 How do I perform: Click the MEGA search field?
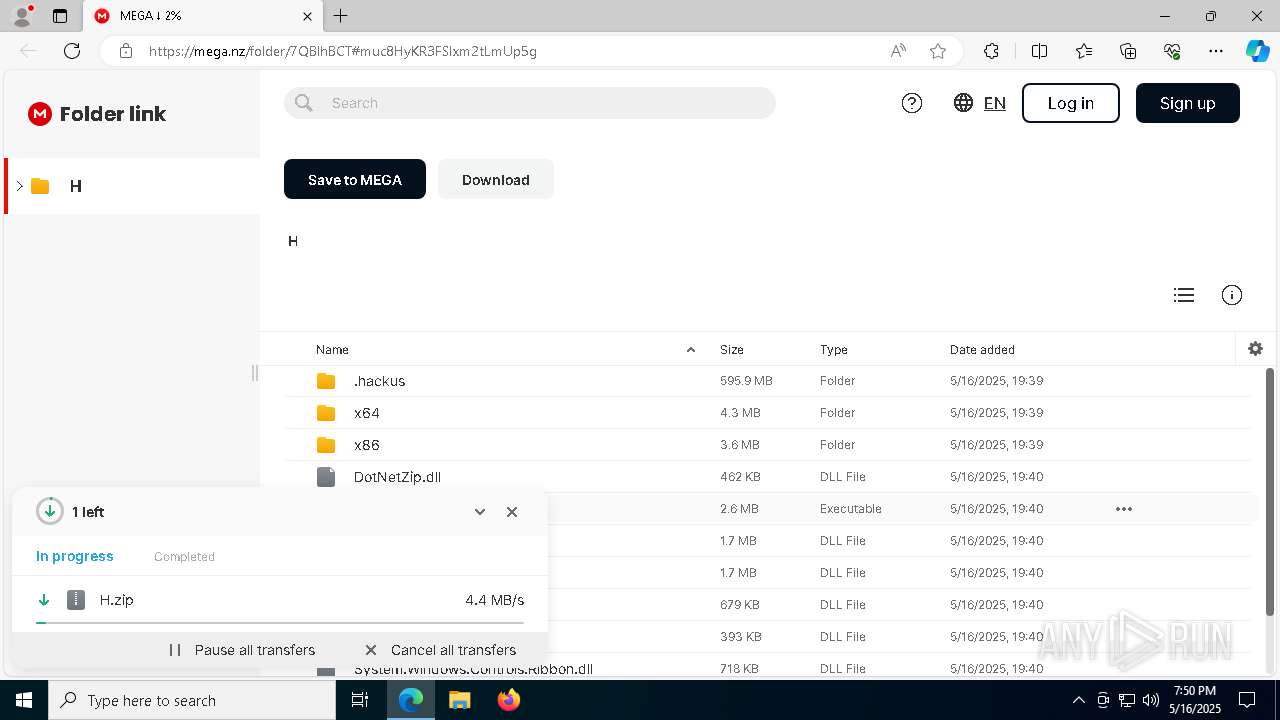tap(530, 103)
